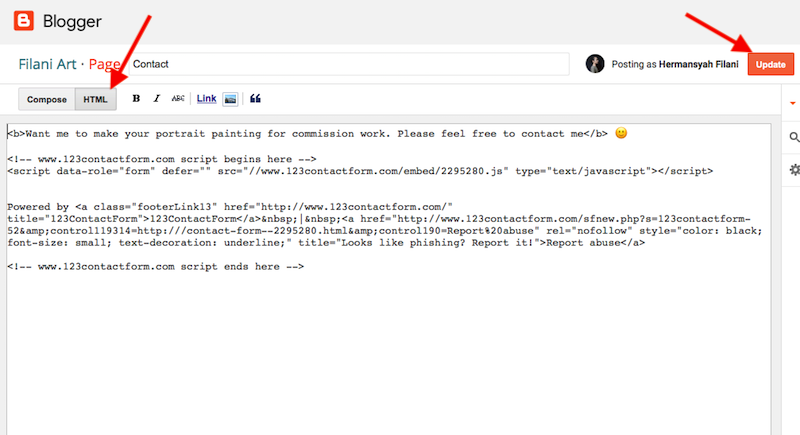Open the search icon in right sidebar
The width and height of the screenshot is (800, 435).
[x=794, y=137]
